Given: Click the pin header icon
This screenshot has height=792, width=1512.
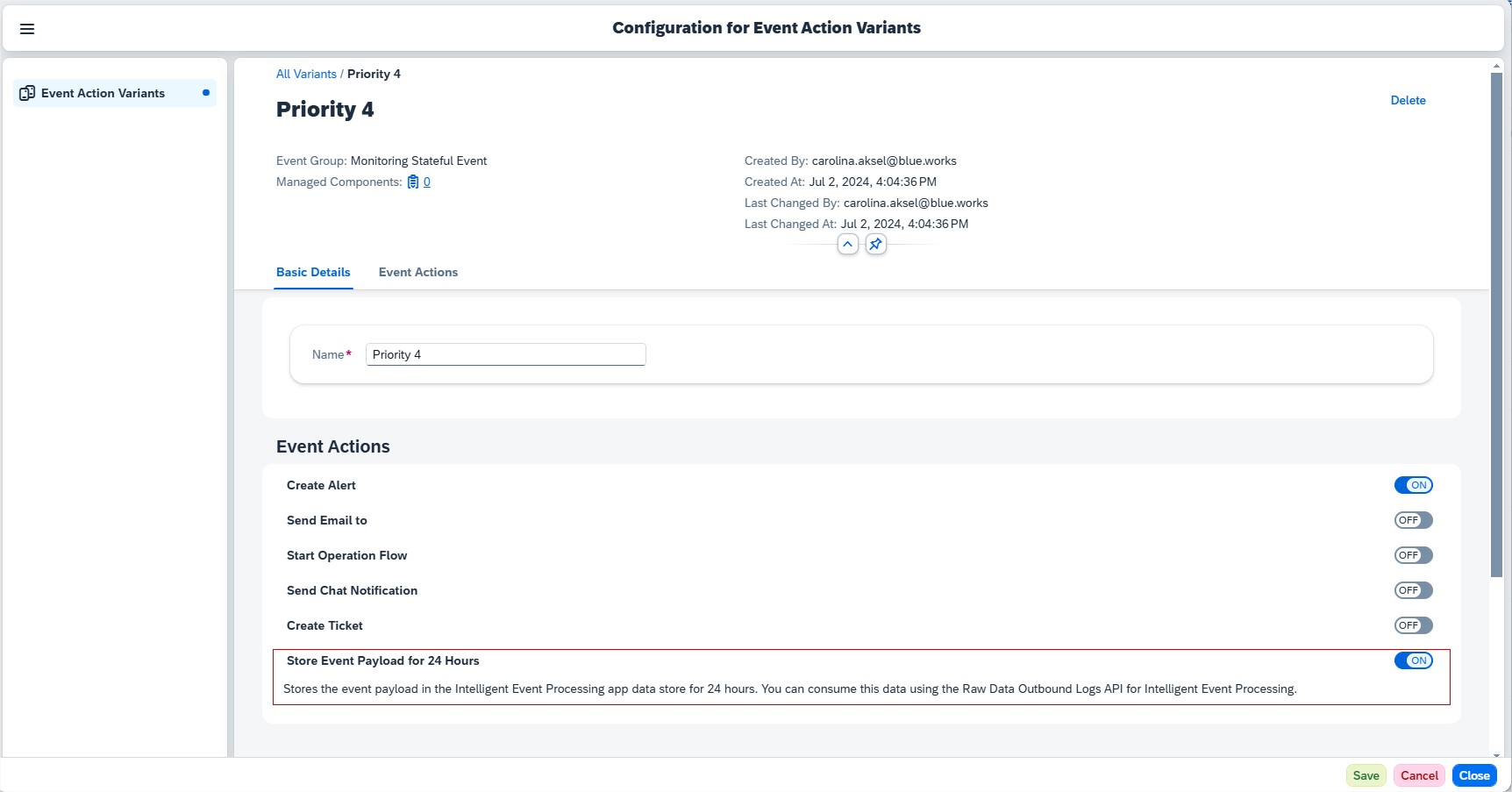Looking at the screenshot, I should (875, 245).
